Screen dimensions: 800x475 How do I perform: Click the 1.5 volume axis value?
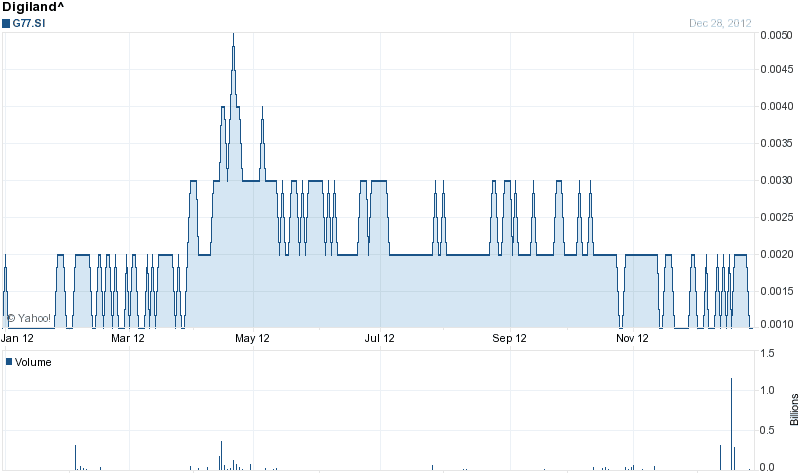[767, 353]
